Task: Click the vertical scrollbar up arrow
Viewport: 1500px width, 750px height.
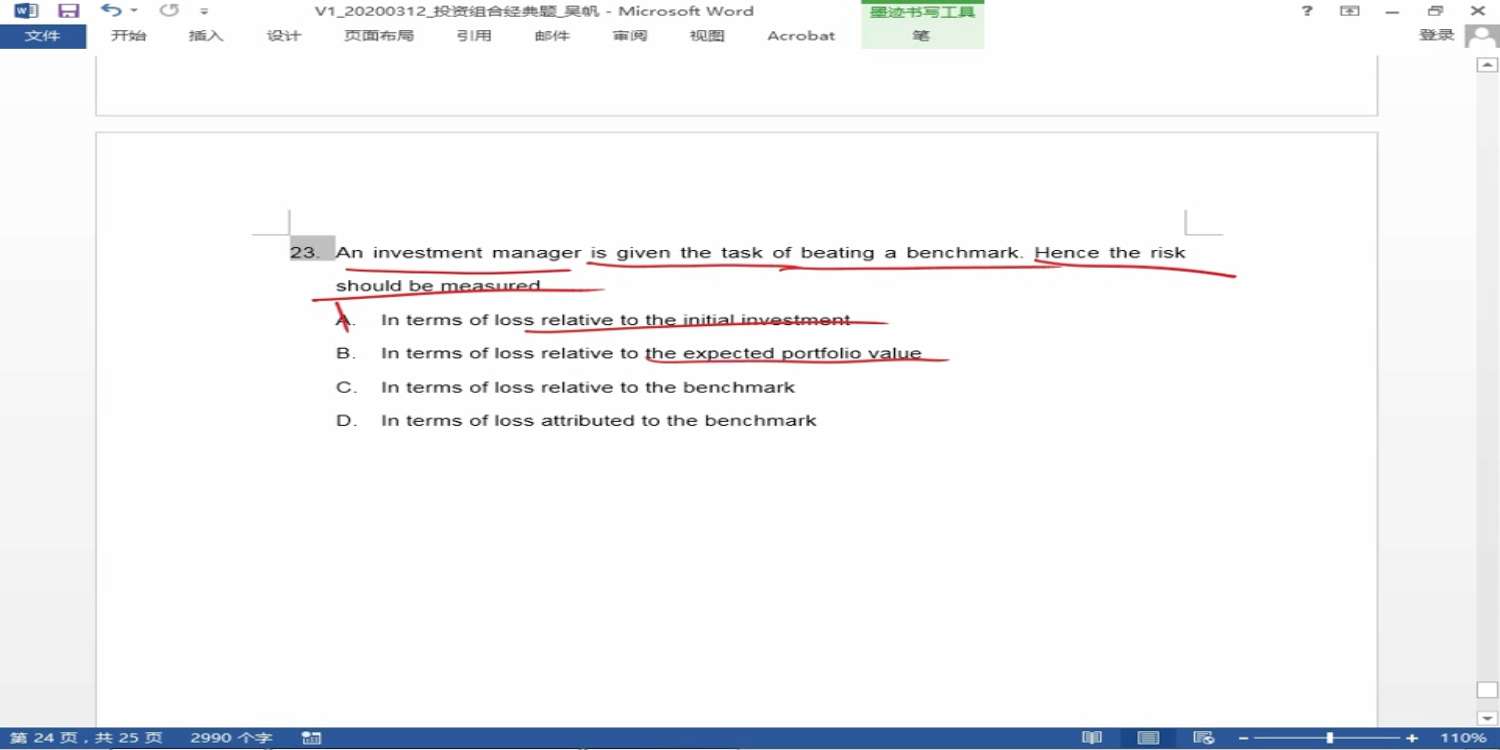Action: click(x=1486, y=64)
